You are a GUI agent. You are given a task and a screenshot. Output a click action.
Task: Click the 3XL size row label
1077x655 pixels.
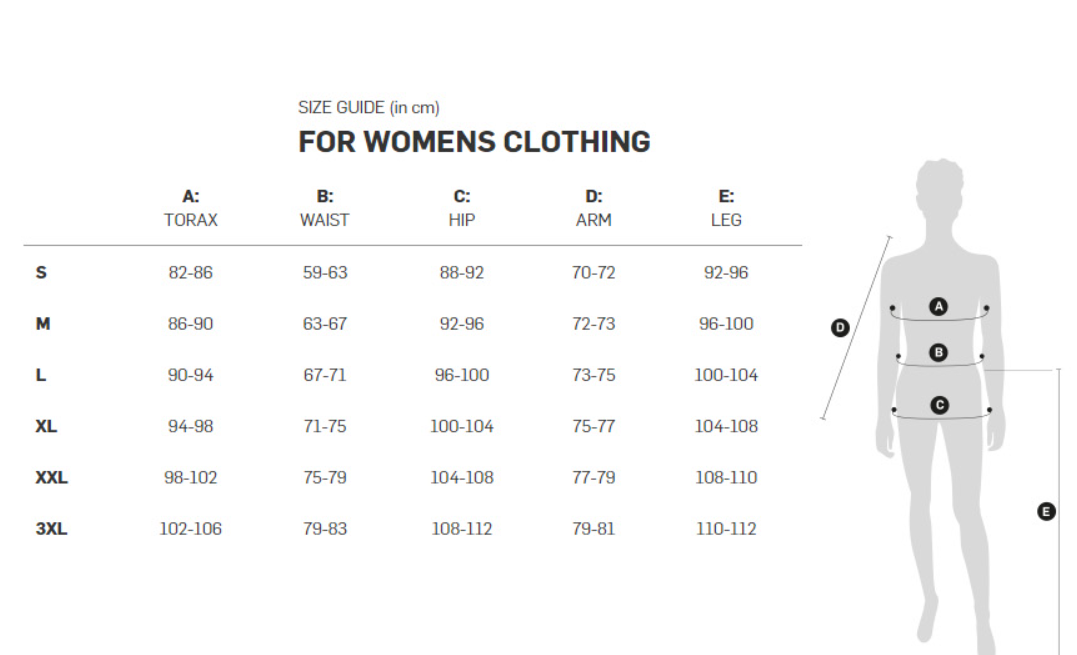pos(52,529)
